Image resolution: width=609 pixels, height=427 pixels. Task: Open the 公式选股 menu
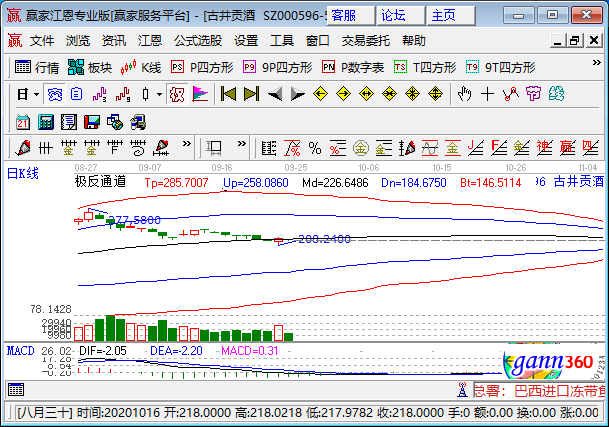pos(198,40)
